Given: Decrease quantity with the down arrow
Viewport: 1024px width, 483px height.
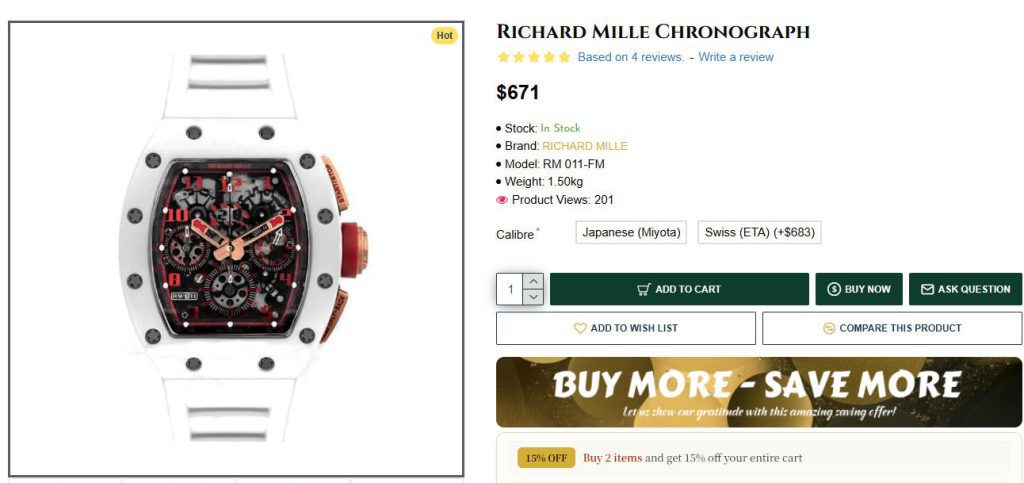Looking at the screenshot, I should tap(534, 297).
